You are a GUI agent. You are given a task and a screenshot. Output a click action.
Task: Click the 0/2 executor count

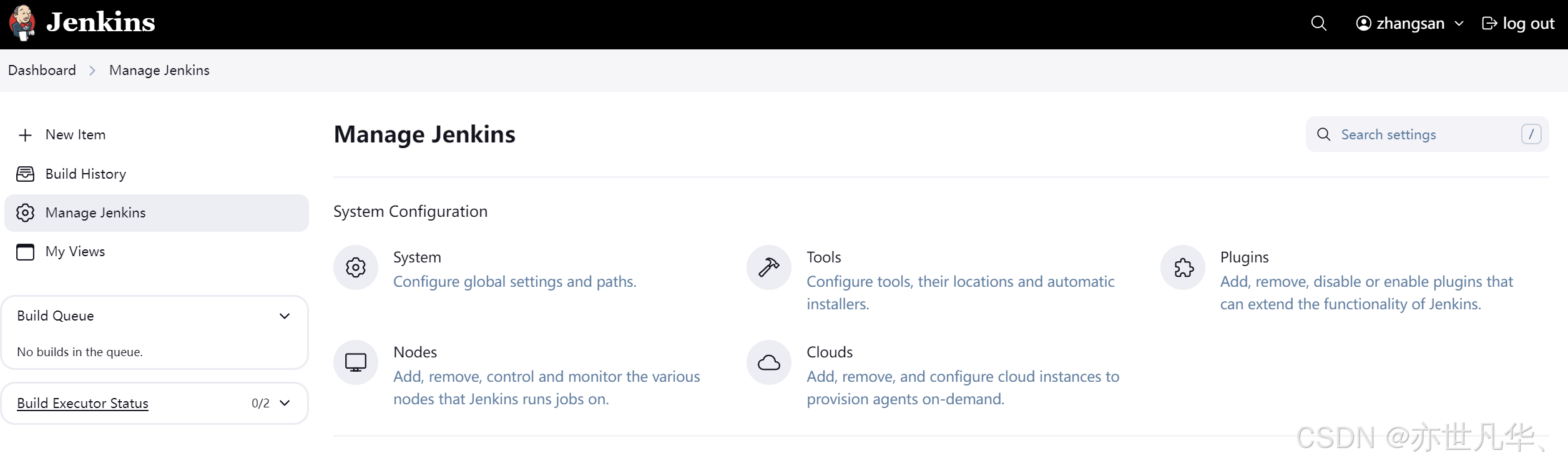click(x=260, y=404)
